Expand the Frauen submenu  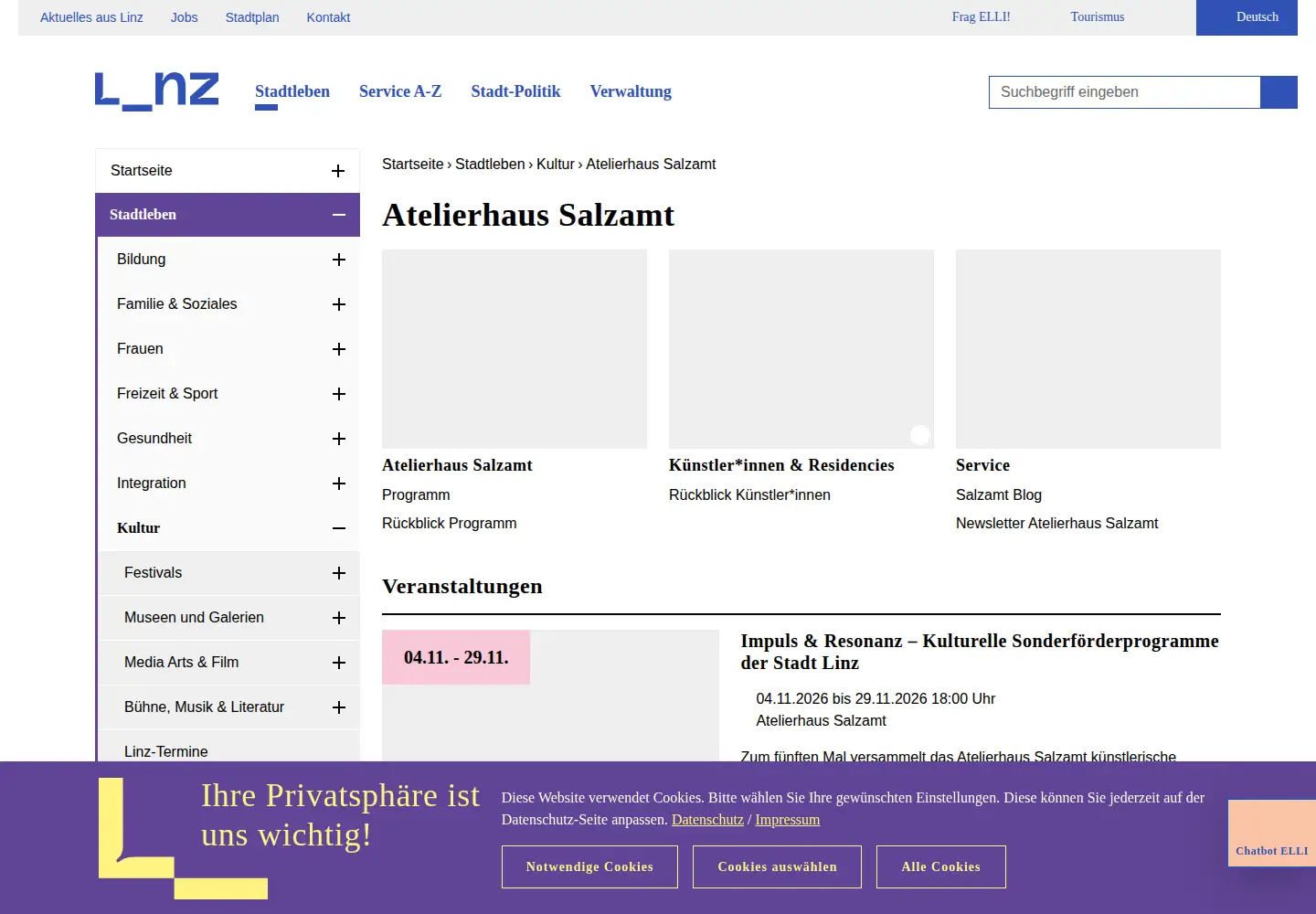(x=339, y=349)
